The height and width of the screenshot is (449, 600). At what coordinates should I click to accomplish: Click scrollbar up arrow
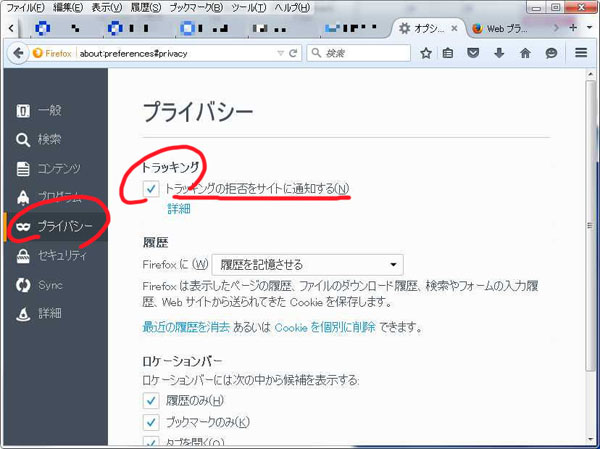(590, 74)
